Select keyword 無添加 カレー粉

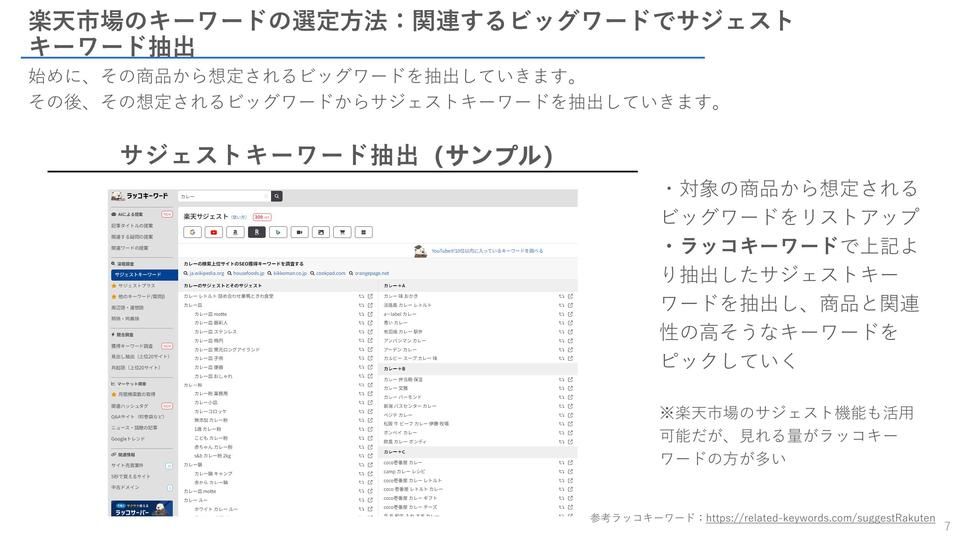(x=211, y=420)
